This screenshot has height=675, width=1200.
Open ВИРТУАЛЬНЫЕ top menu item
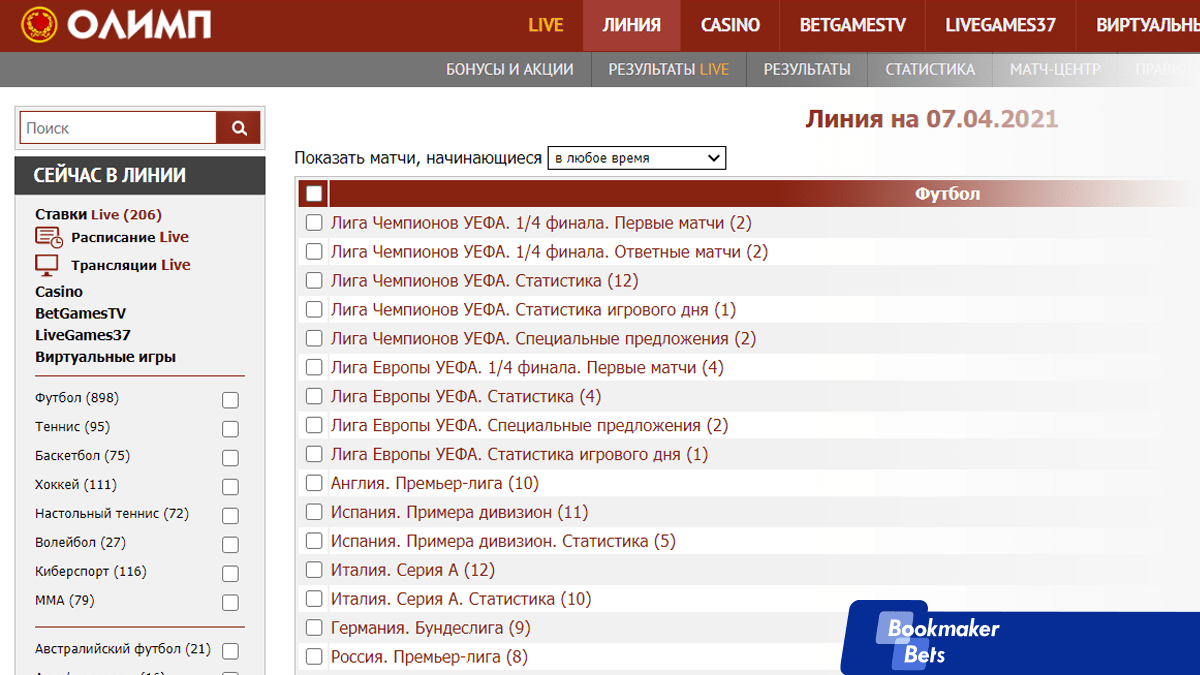(x=1147, y=25)
